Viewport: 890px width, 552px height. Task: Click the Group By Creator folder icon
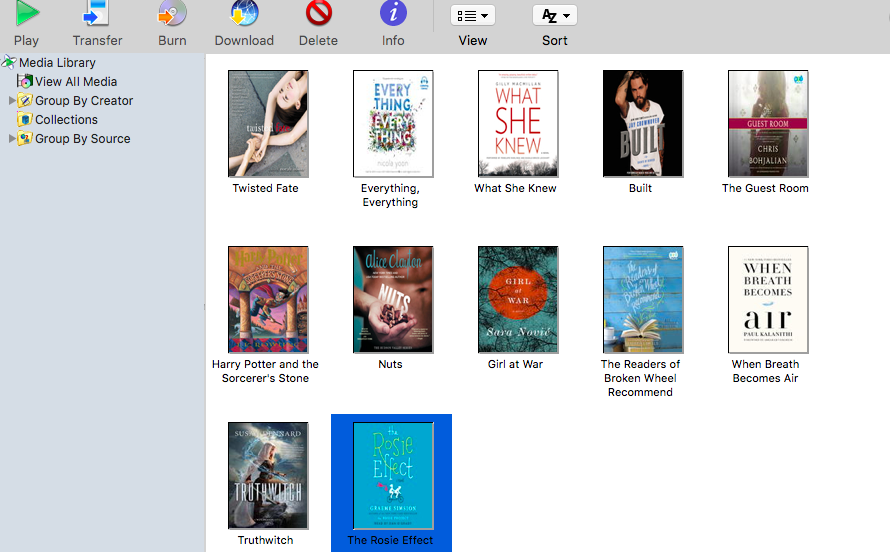24,100
